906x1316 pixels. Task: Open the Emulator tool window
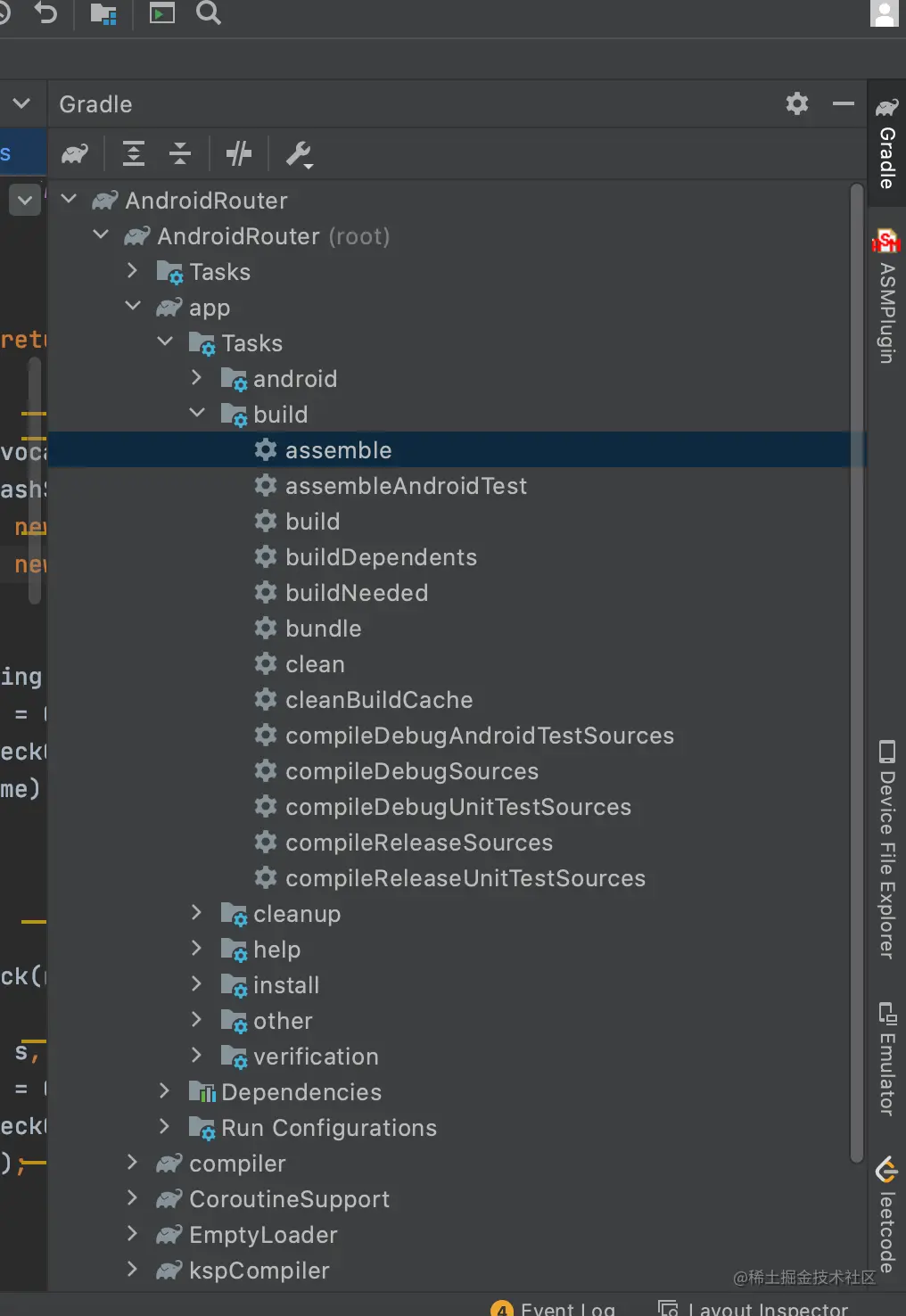point(886,1061)
